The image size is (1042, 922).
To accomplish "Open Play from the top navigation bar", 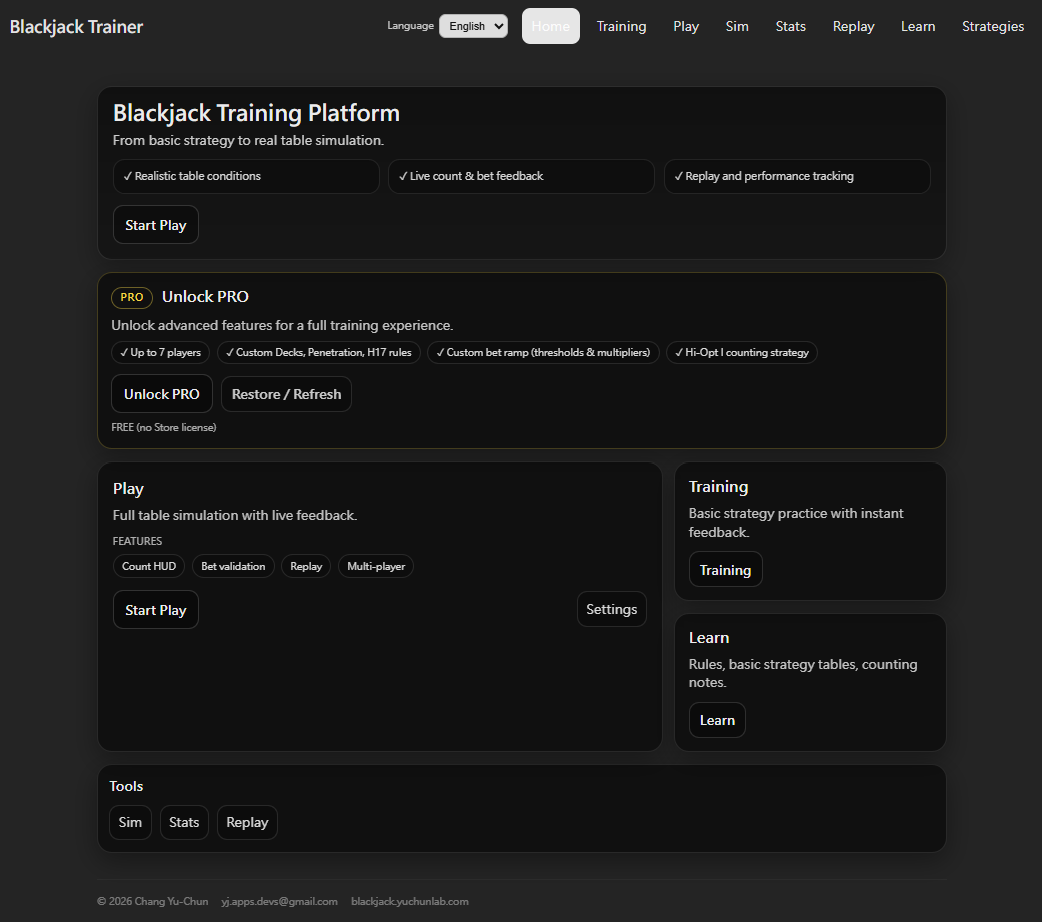I will 686,26.
